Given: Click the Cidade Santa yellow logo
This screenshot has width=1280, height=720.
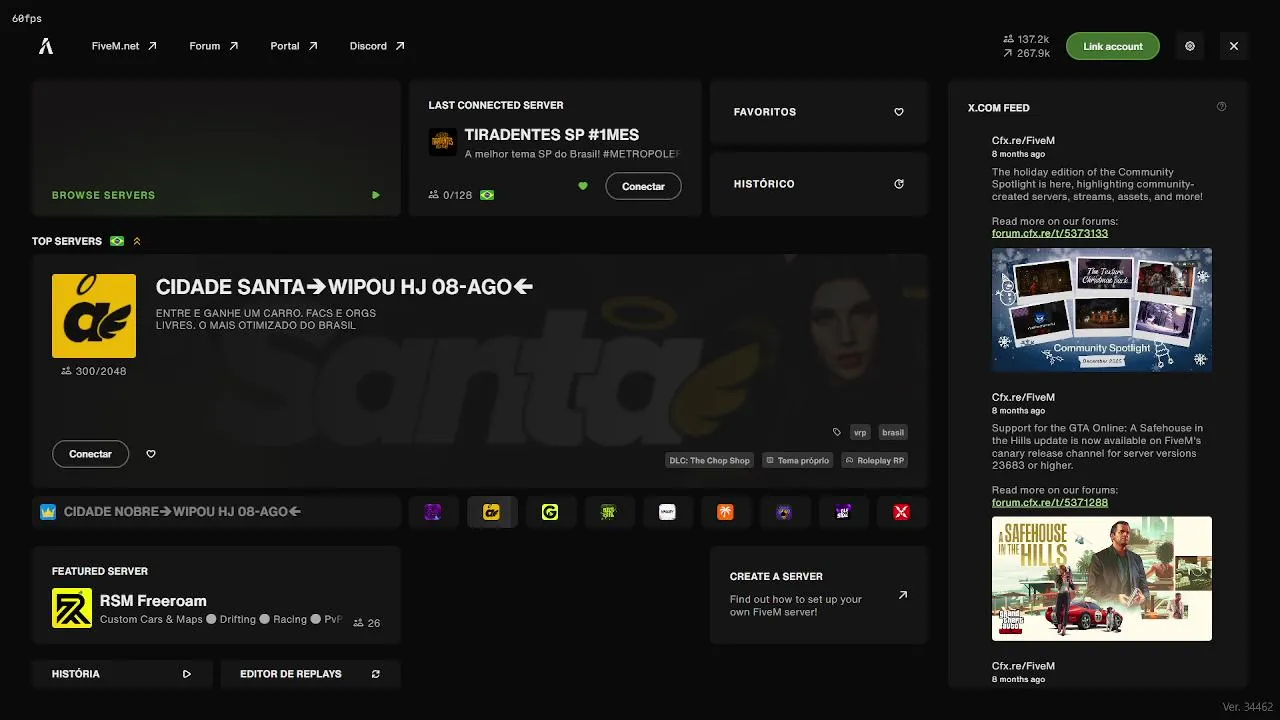Looking at the screenshot, I should (94, 316).
